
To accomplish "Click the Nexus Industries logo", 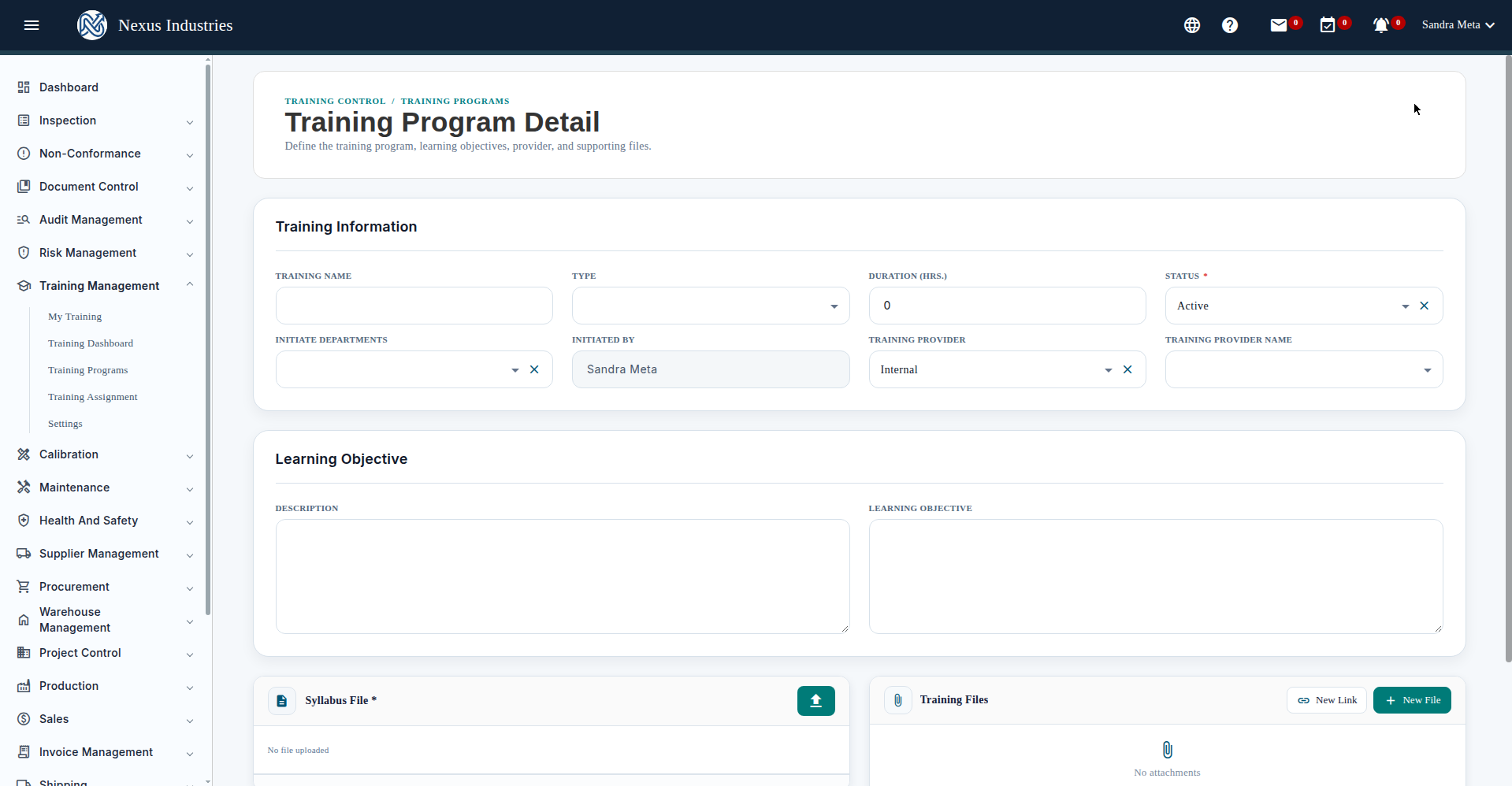I will pos(92,25).
